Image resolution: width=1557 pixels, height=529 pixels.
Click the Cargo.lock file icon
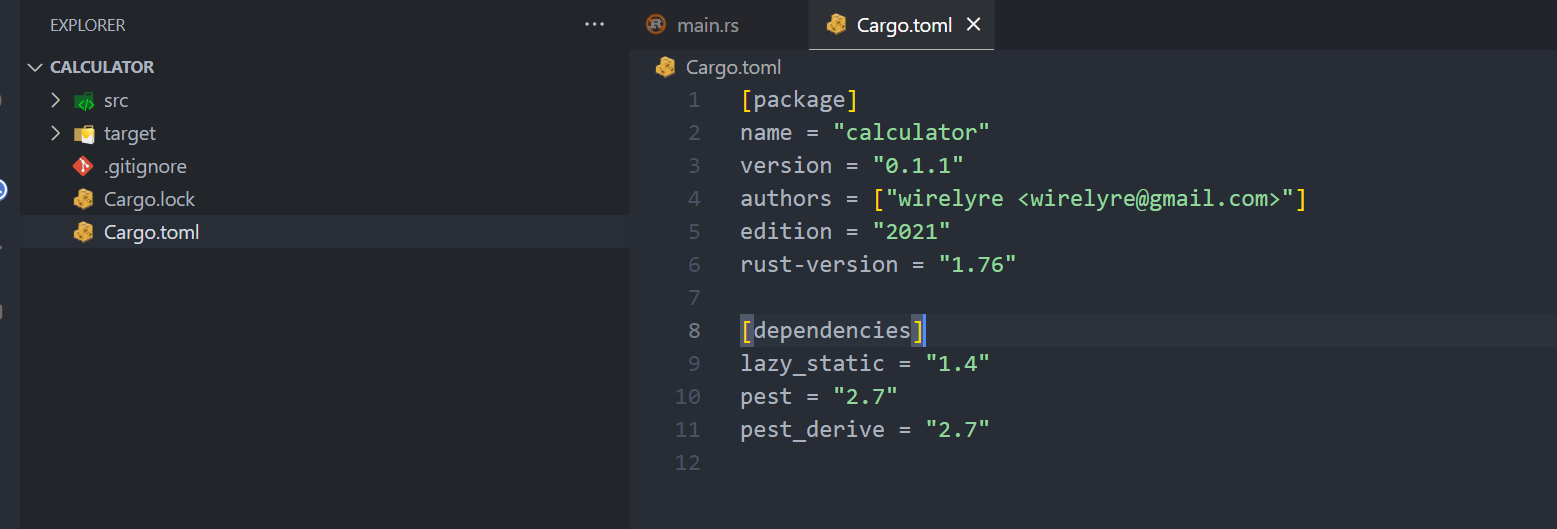pyautogui.click(x=84, y=200)
